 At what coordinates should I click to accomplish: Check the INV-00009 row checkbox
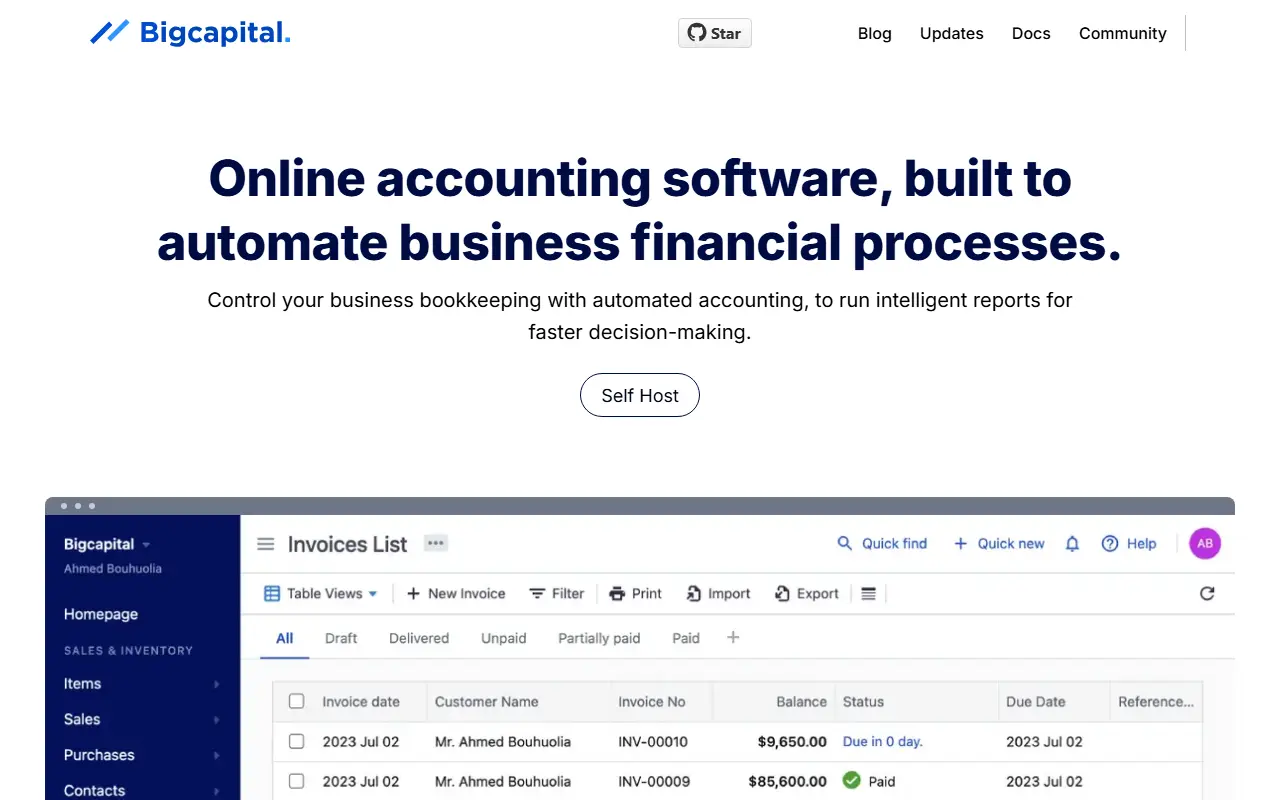[x=296, y=781]
